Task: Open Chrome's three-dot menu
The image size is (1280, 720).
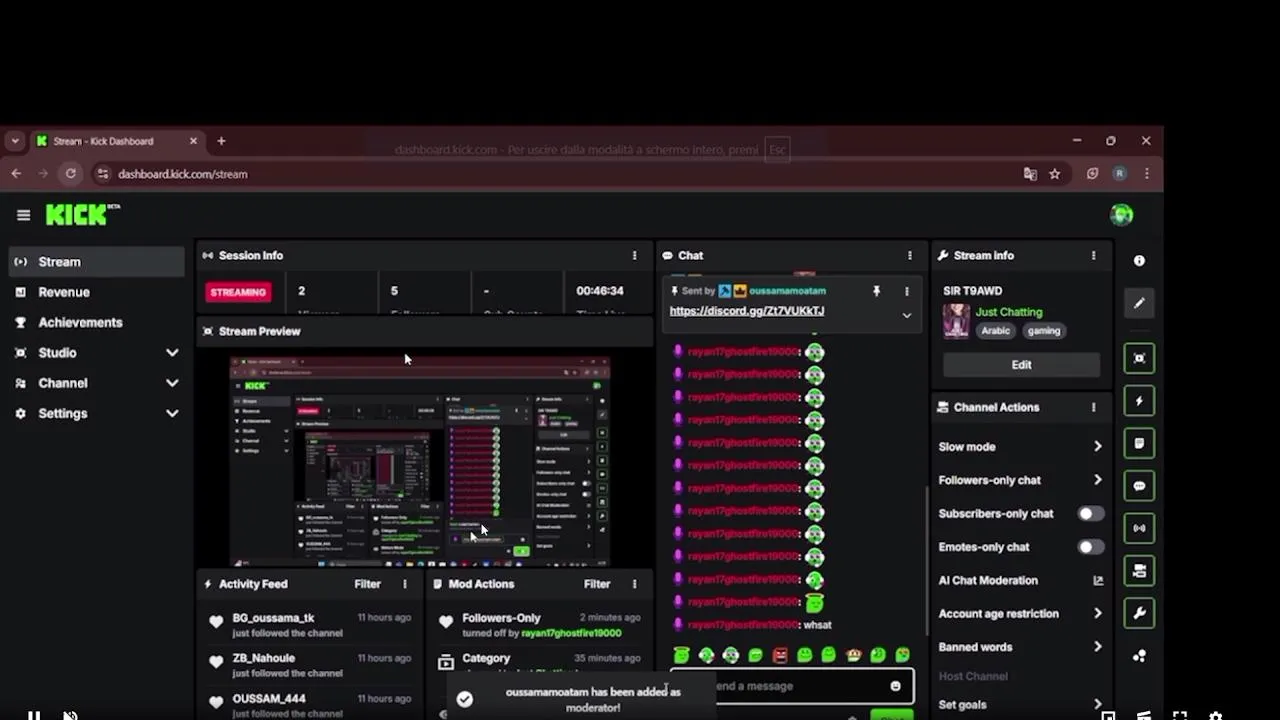Action: [1146, 174]
